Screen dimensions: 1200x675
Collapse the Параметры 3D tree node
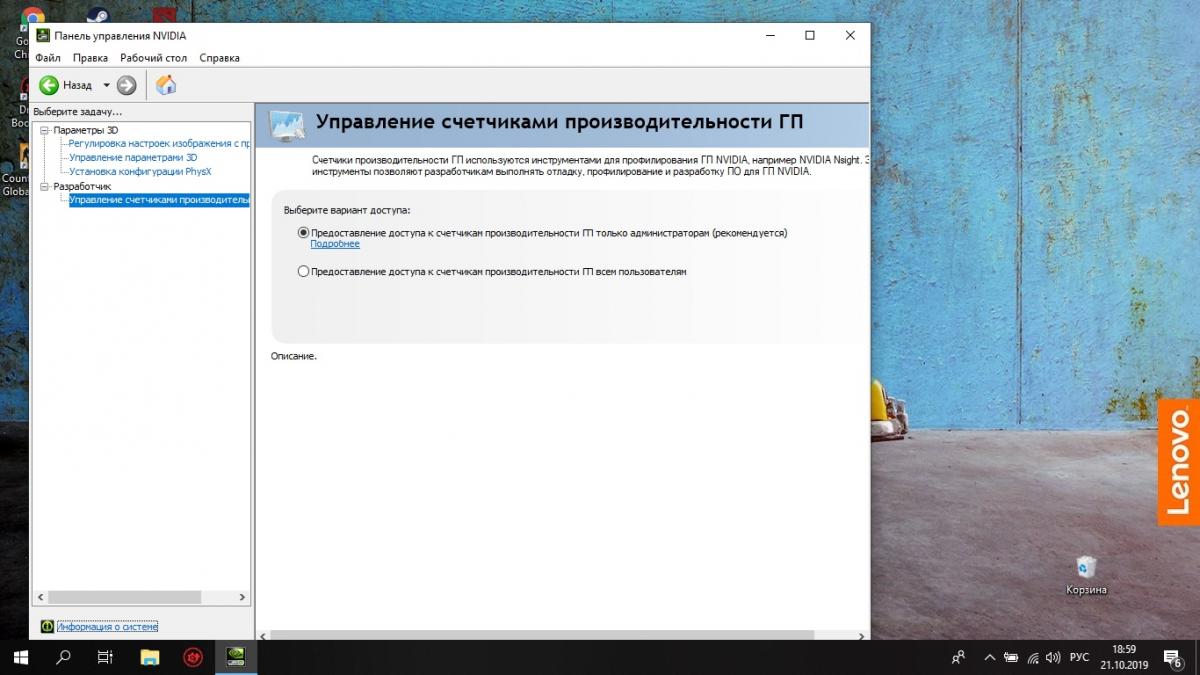[44, 130]
